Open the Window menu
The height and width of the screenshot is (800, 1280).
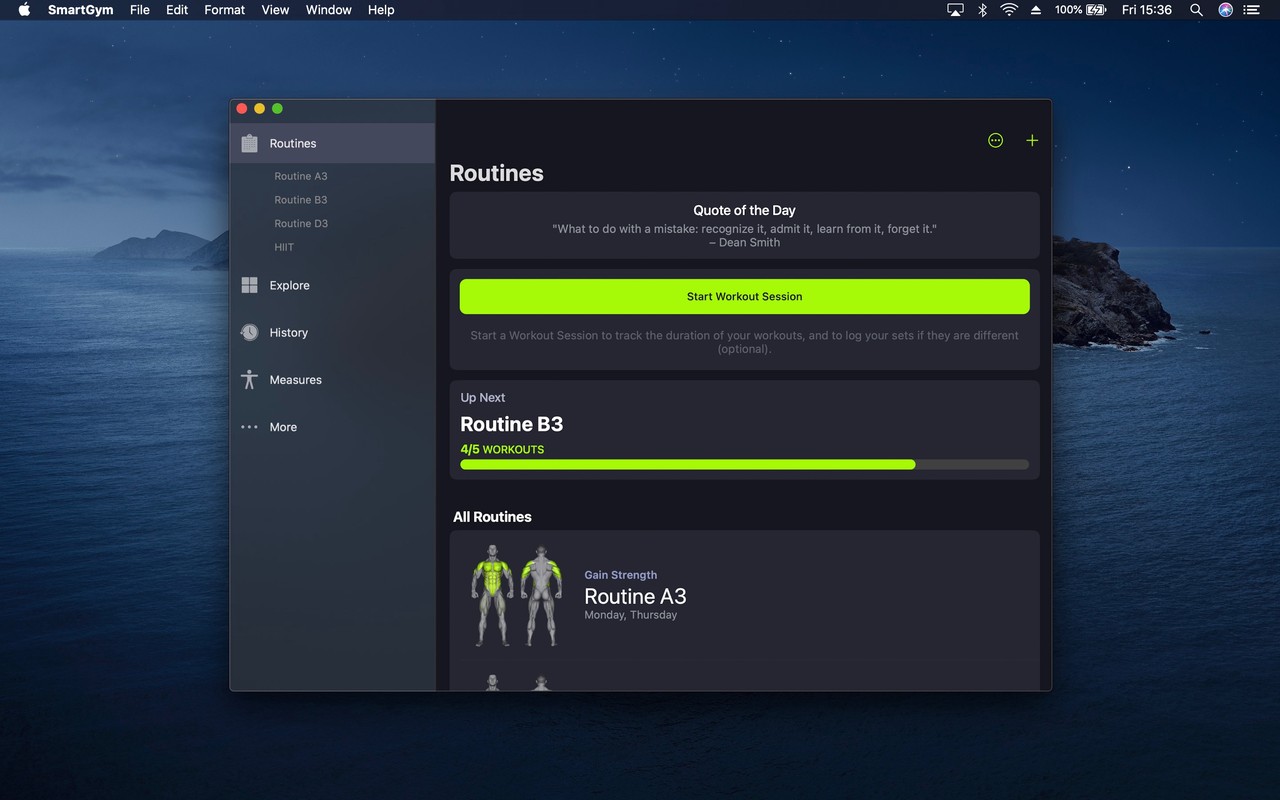tap(328, 10)
